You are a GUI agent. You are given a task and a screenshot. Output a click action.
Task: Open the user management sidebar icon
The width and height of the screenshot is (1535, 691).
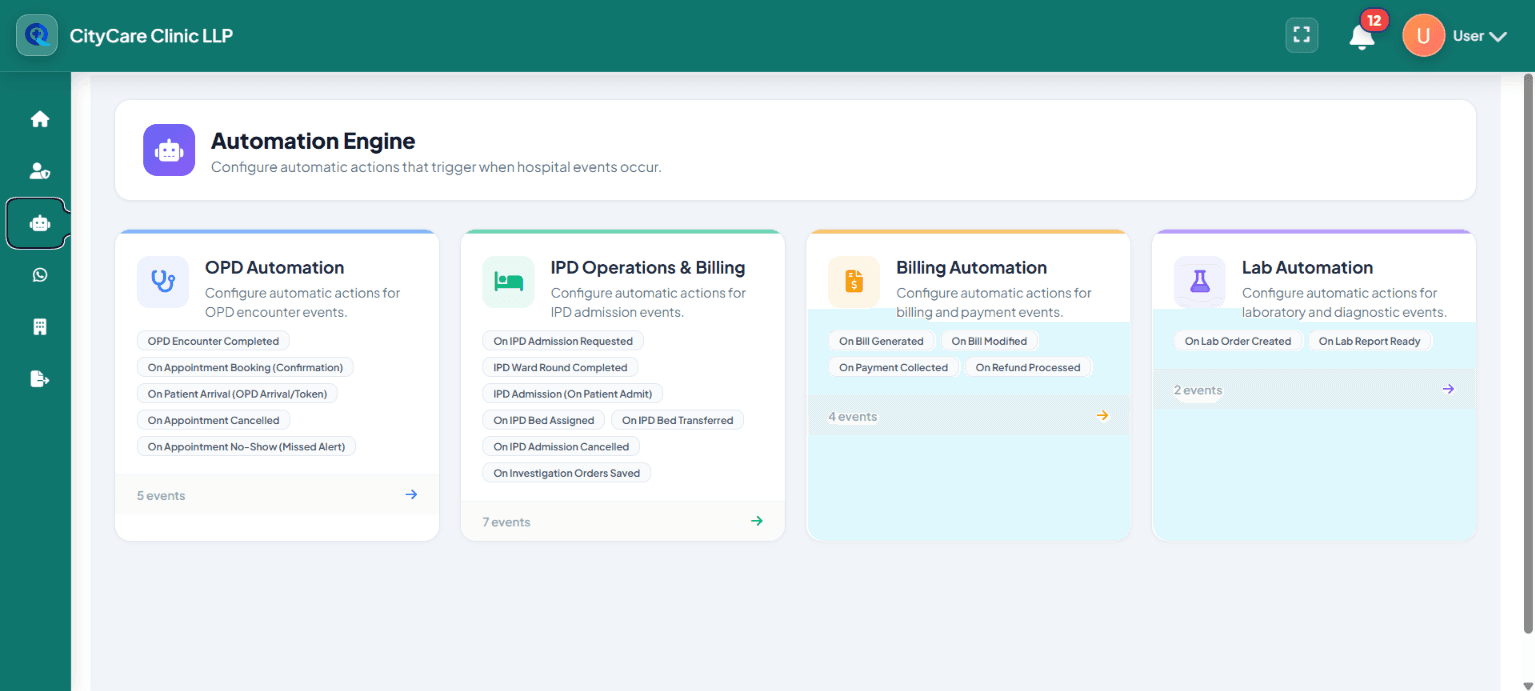coord(40,171)
